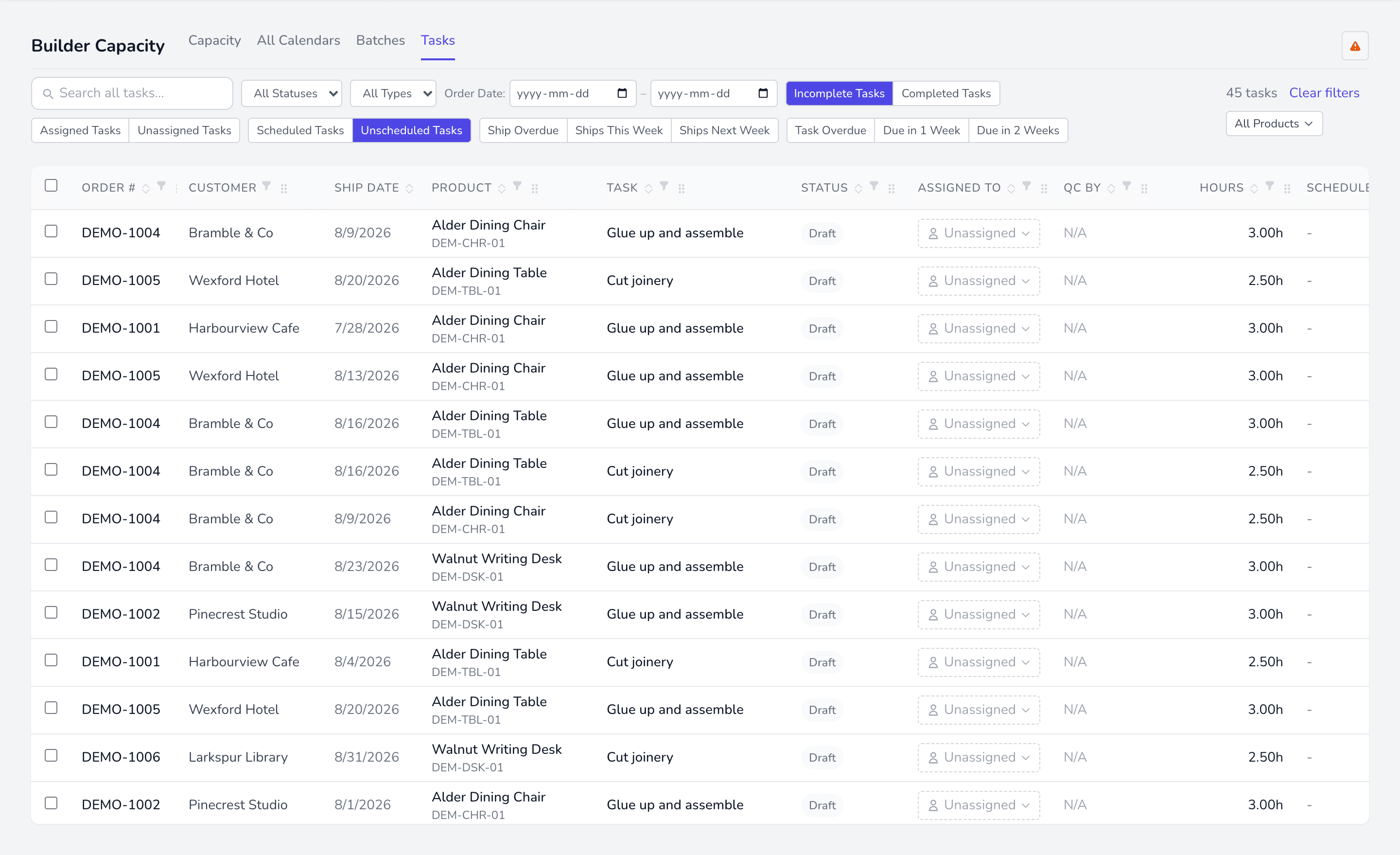Image resolution: width=1400 pixels, height=855 pixels.
Task: Open calendar picker on first order date
Action: point(622,93)
